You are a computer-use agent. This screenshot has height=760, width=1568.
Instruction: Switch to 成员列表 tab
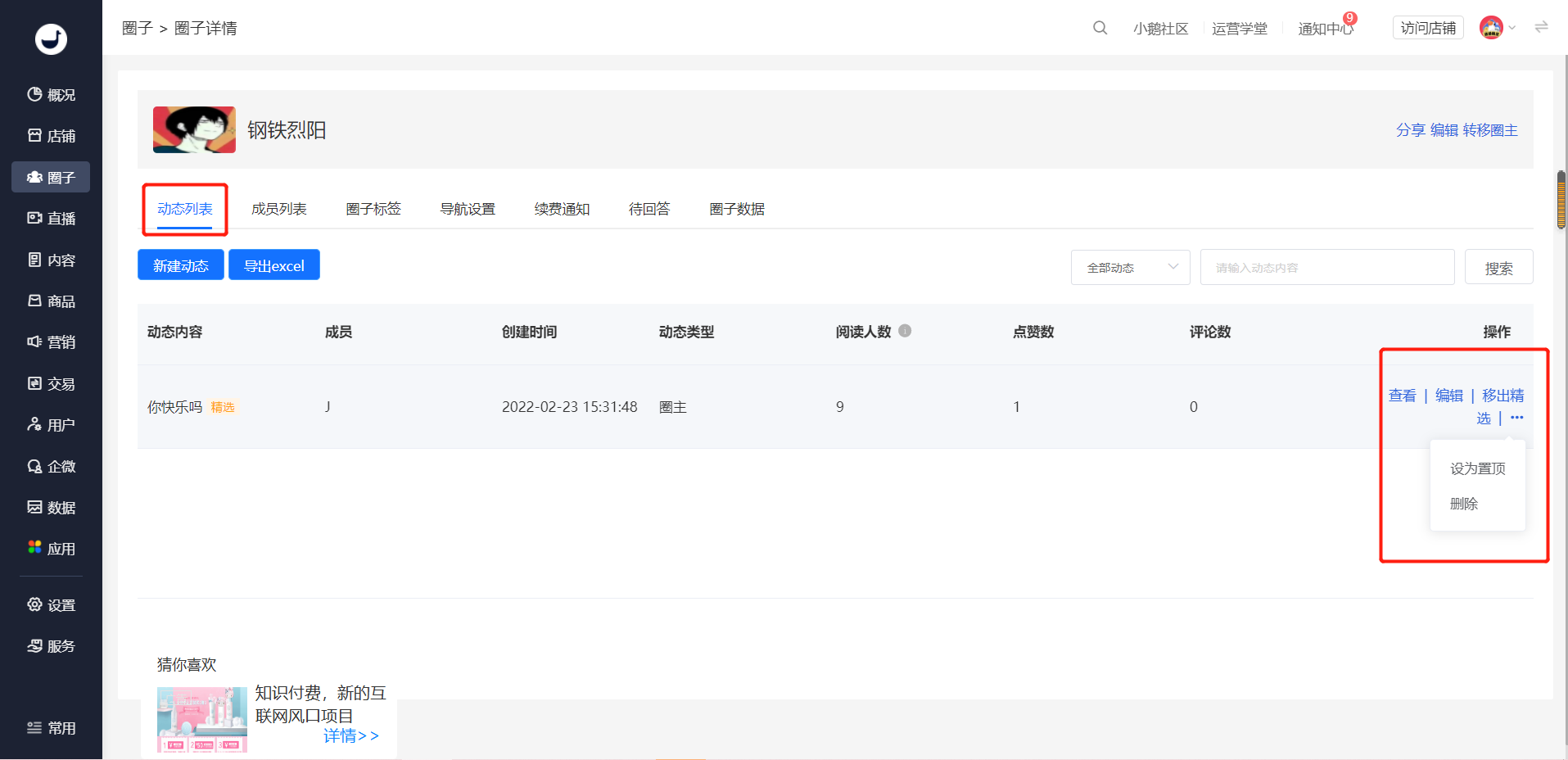tap(279, 209)
